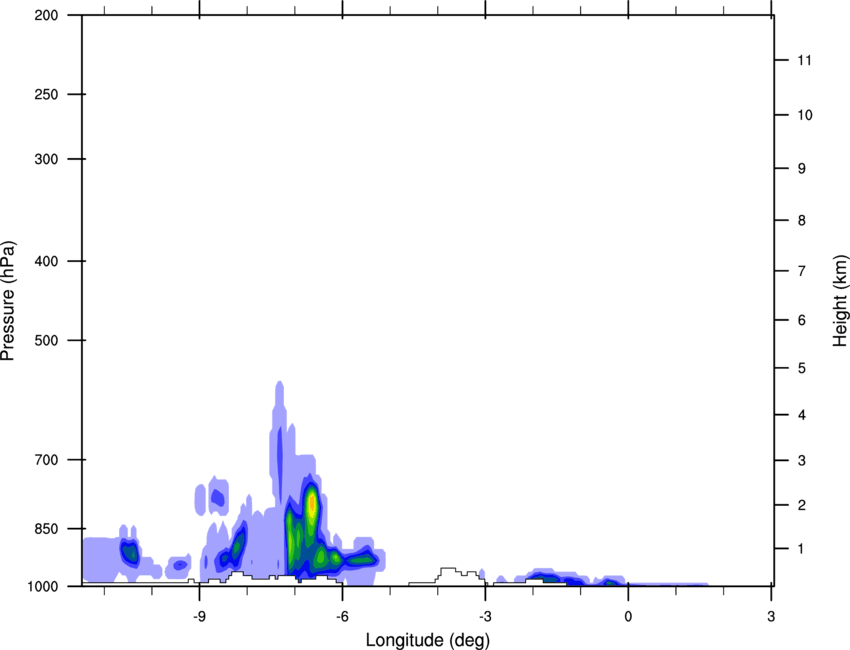Click the 9 km height label
This screenshot has height=650, width=850.
[802, 169]
